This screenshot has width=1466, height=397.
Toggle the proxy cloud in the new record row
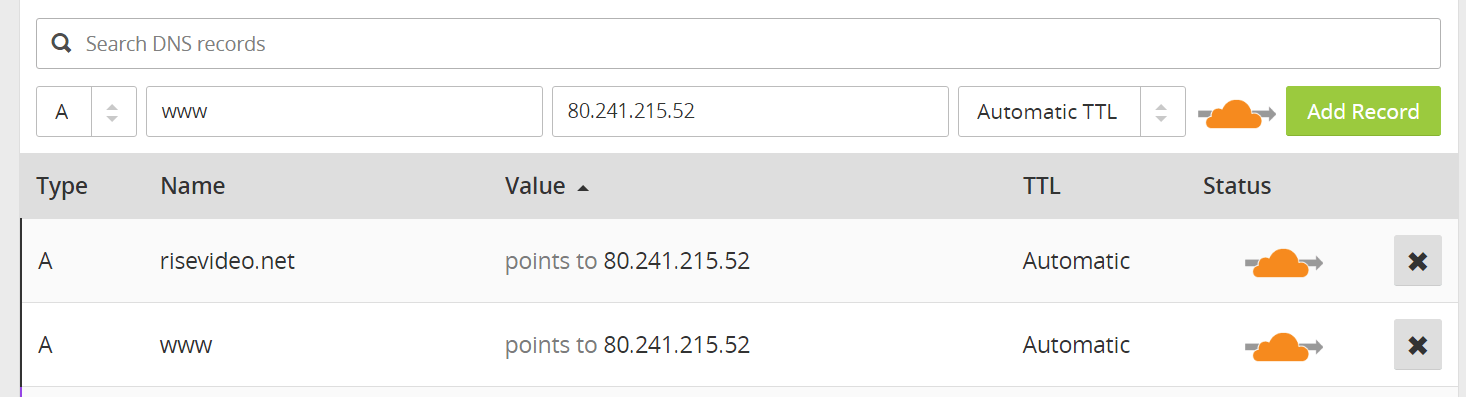1237,113
